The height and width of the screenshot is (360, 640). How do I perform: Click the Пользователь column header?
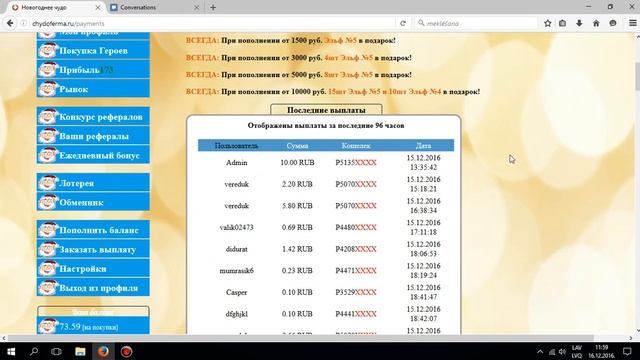pyautogui.click(x=236, y=145)
